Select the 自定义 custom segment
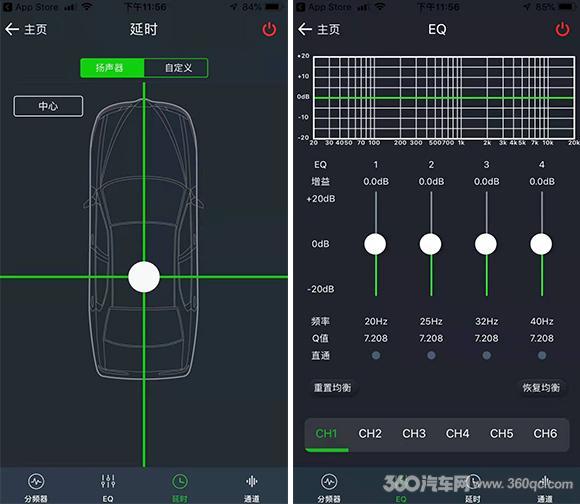This screenshot has height=504, width=580. 176,68
